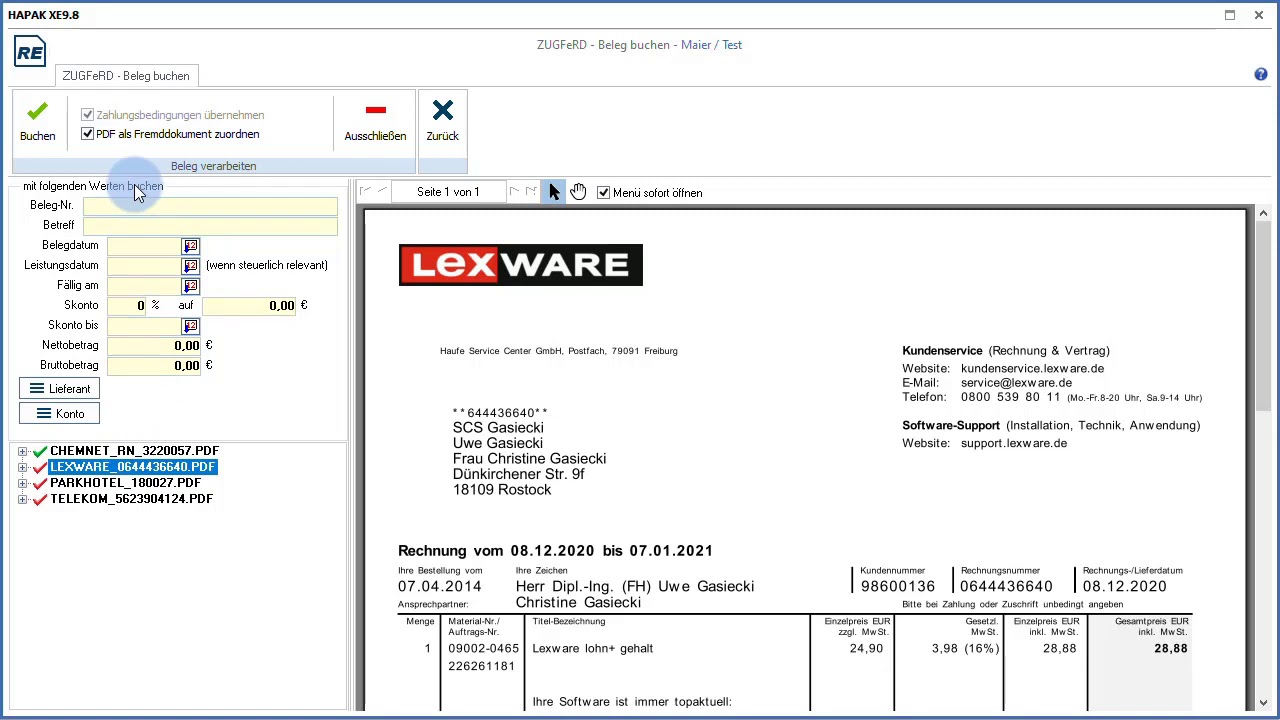Go to previous page in PDF viewer
This screenshot has height=720, width=1280.
coord(382,192)
